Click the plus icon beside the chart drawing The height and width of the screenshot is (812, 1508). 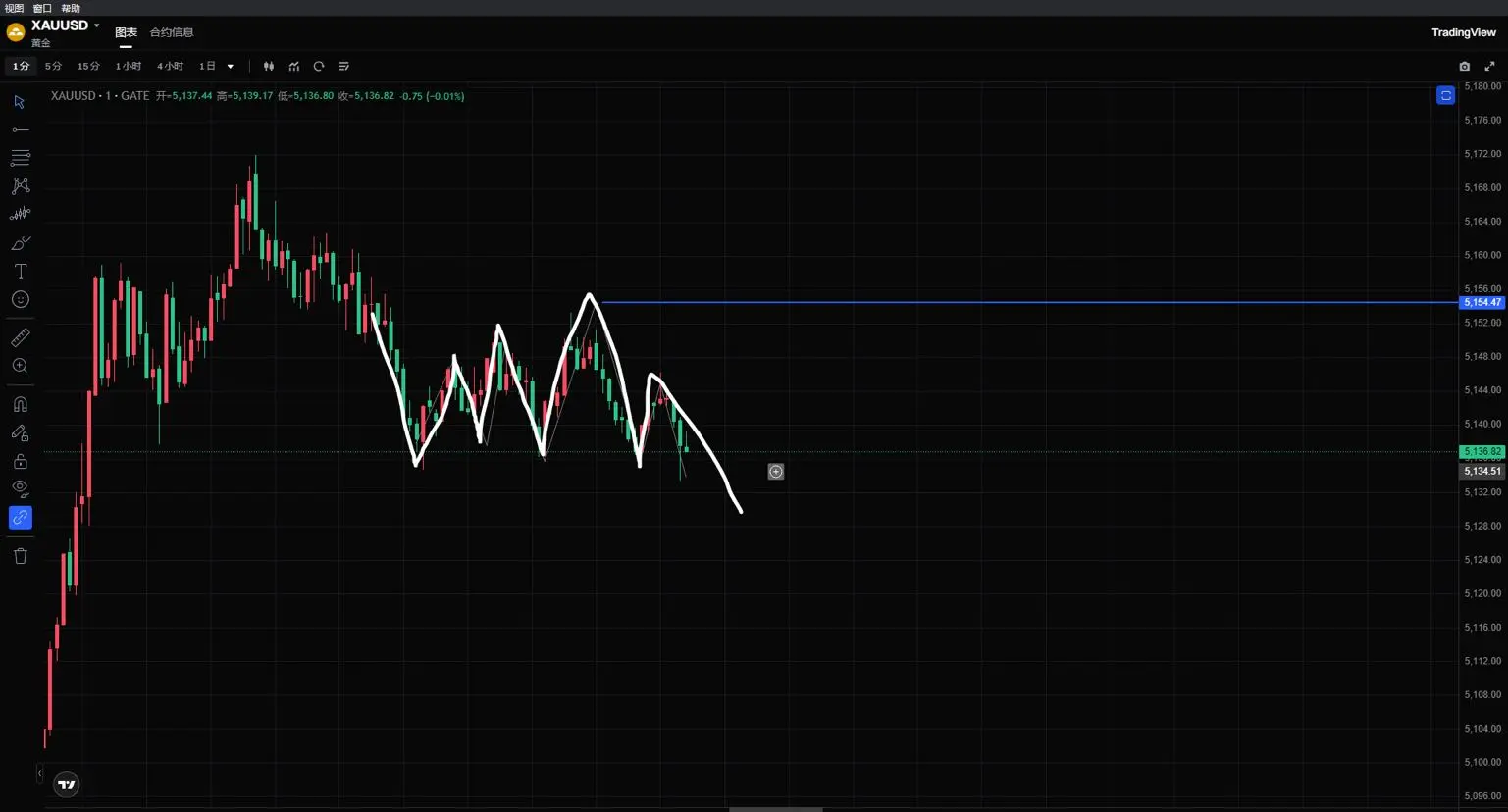tap(776, 472)
